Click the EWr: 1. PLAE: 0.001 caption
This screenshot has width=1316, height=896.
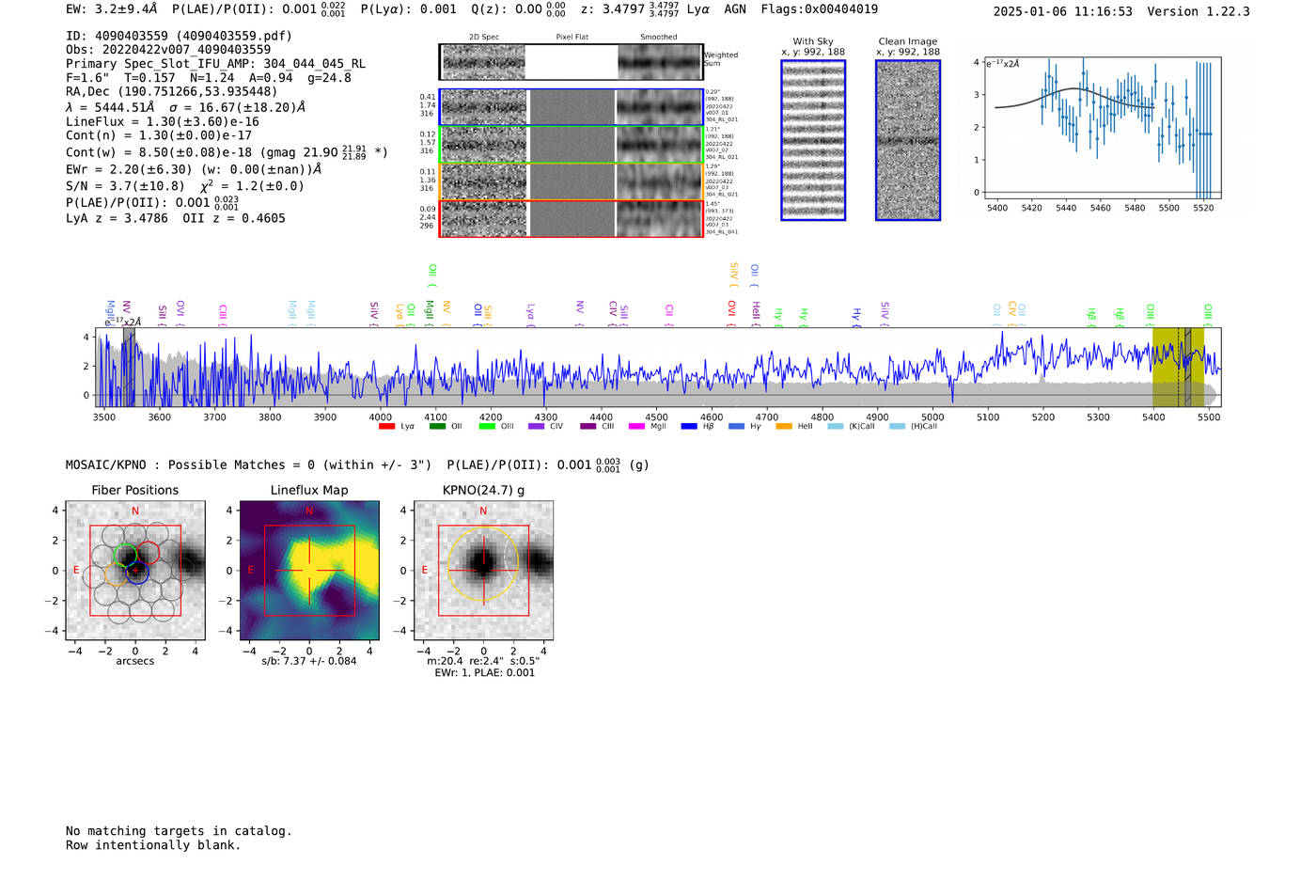tap(484, 672)
